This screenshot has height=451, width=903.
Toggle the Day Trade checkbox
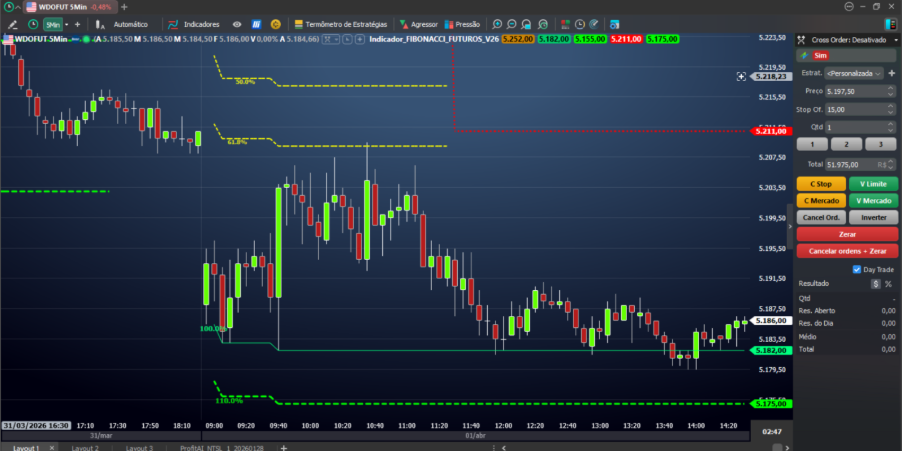(856, 269)
